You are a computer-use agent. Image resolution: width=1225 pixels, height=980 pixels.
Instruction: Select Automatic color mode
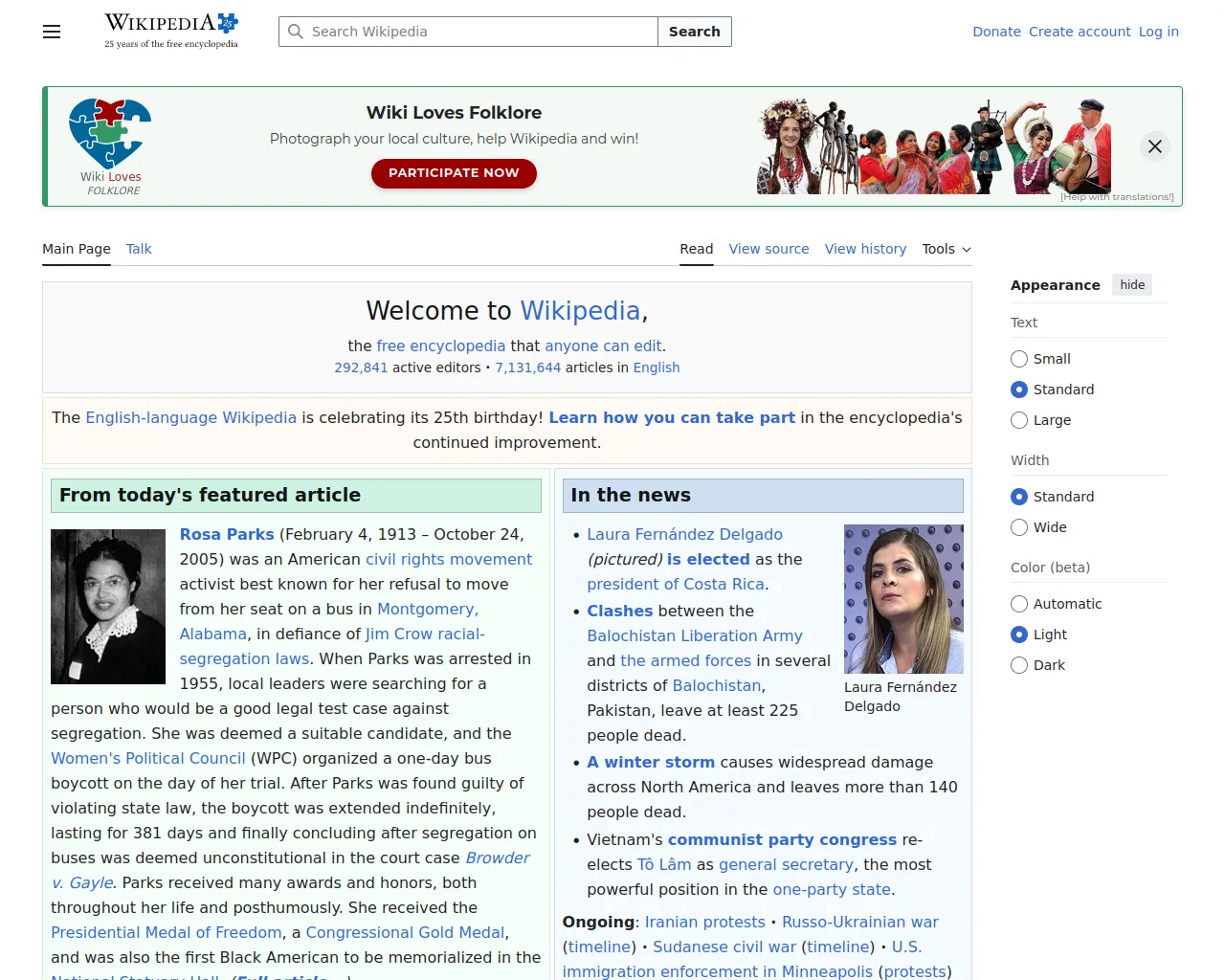click(x=1019, y=604)
